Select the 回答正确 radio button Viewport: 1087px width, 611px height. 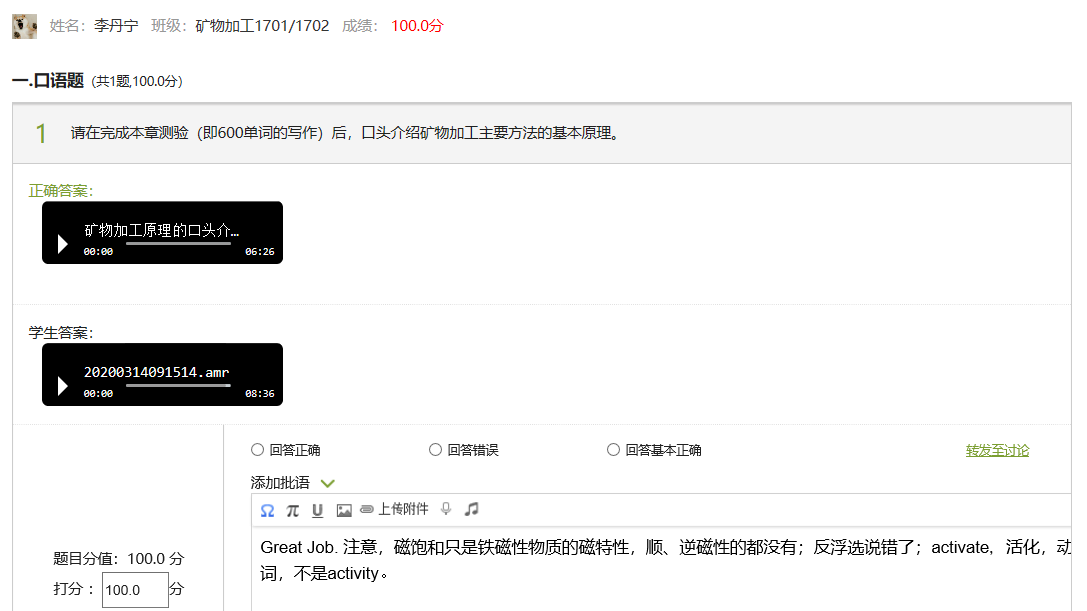(x=258, y=450)
